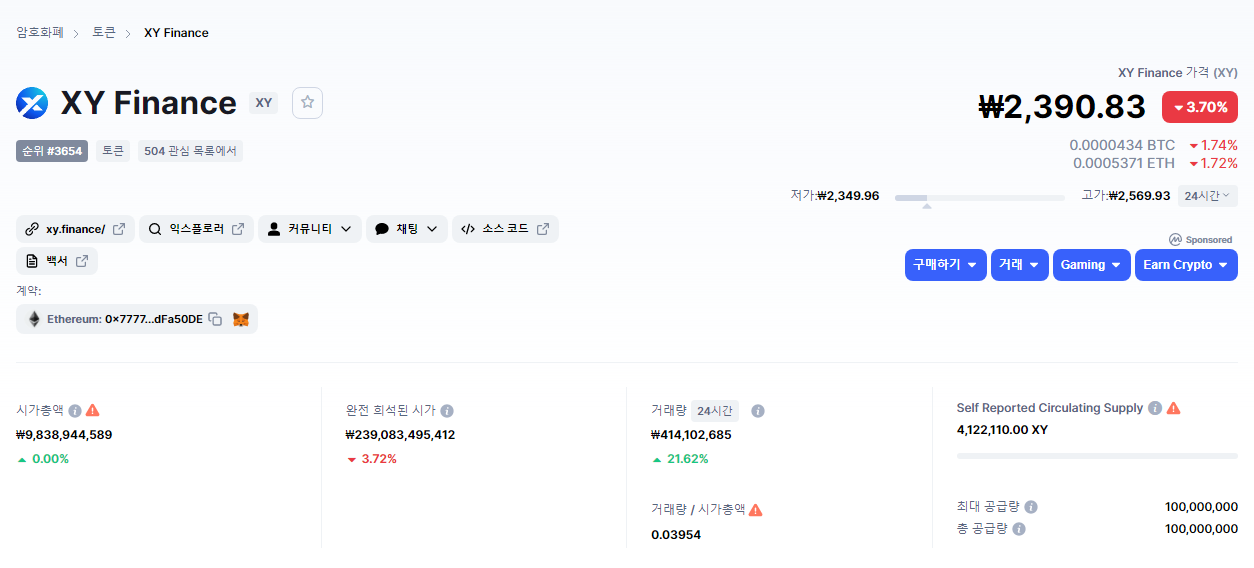Click info icon next to 최대 공급량
Image resolution: width=1254 pixels, height=568 pixels.
(1031, 507)
